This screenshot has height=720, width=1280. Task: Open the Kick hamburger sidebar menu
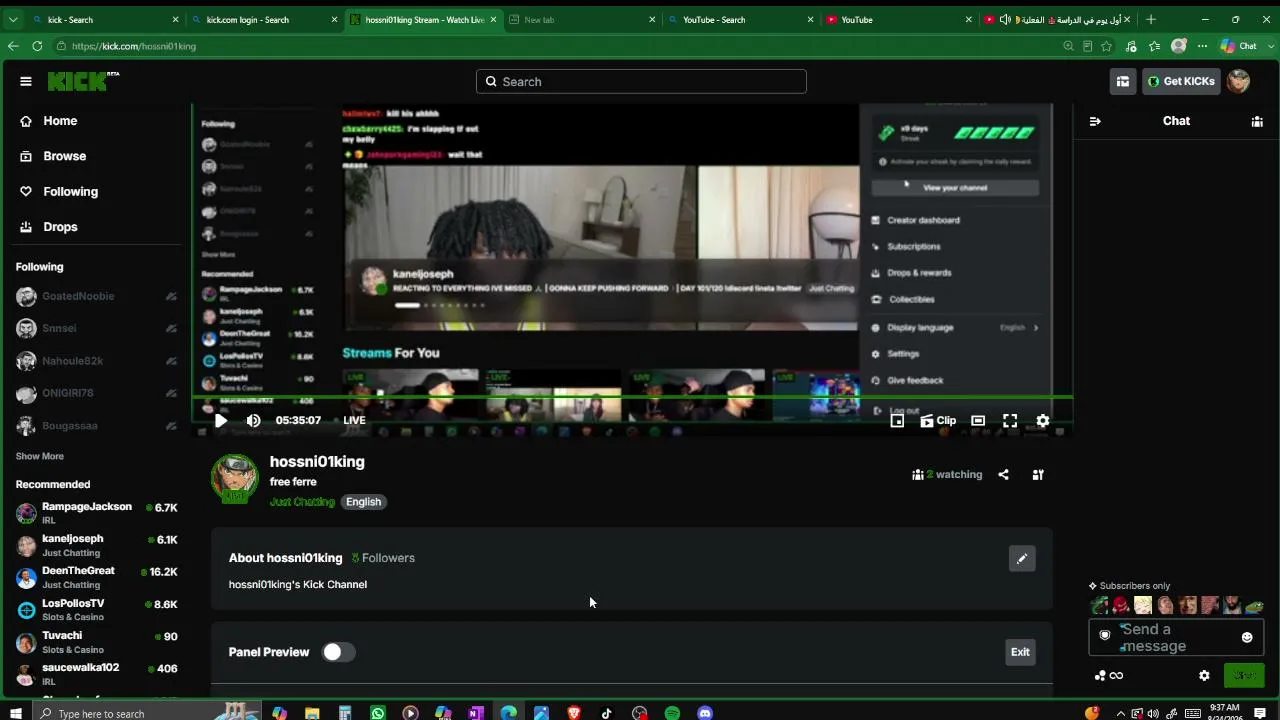click(26, 82)
